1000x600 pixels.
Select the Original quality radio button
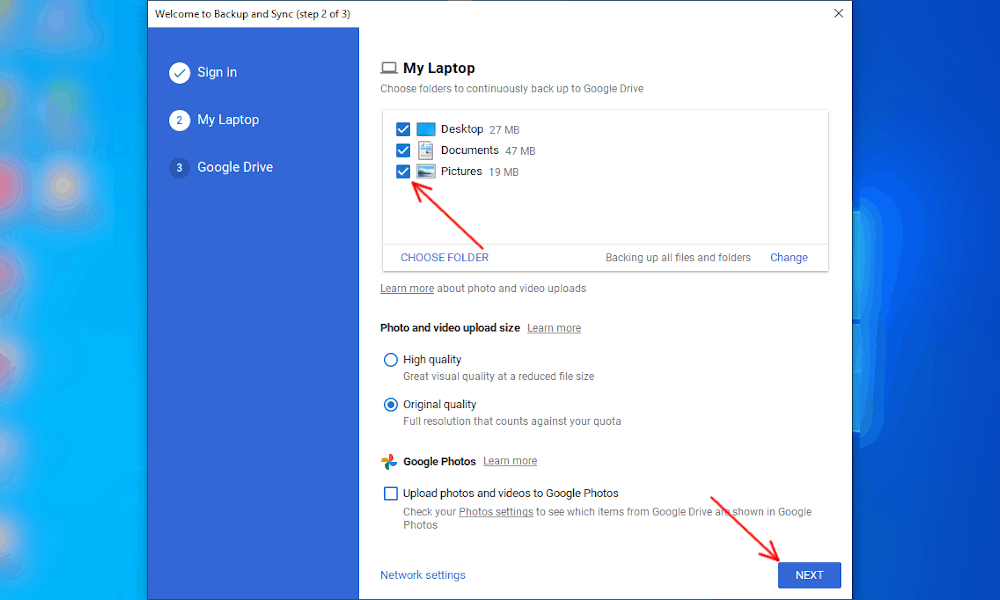(390, 405)
